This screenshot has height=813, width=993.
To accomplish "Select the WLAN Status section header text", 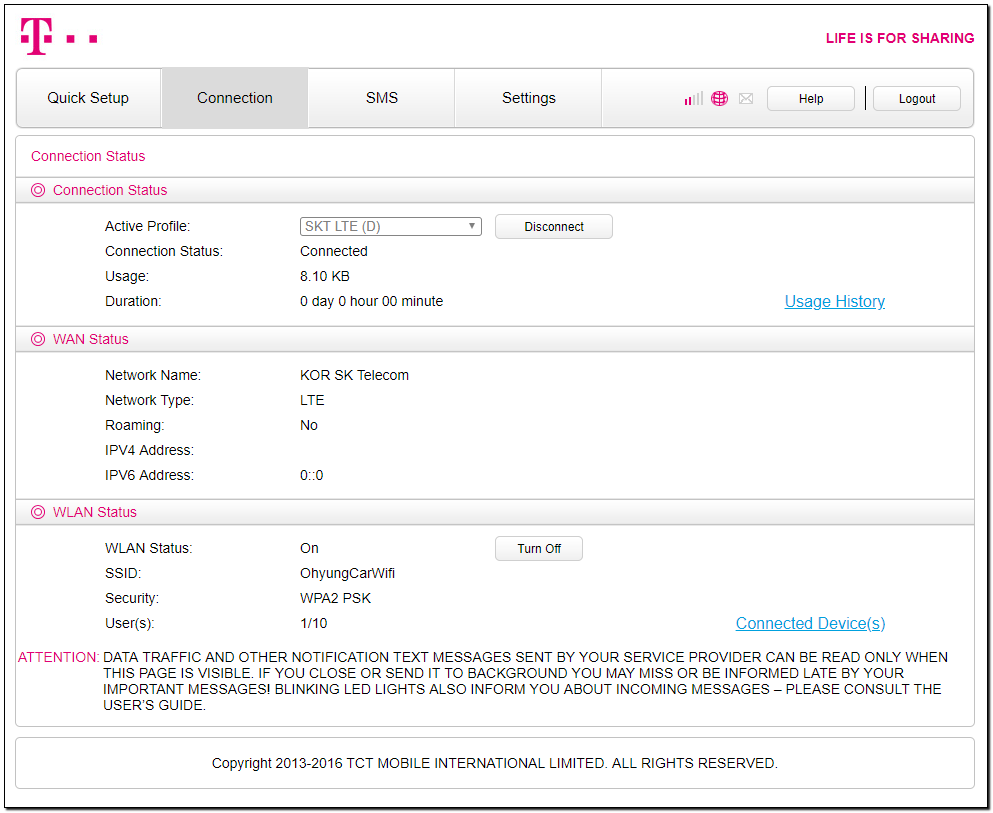I will [x=95, y=512].
